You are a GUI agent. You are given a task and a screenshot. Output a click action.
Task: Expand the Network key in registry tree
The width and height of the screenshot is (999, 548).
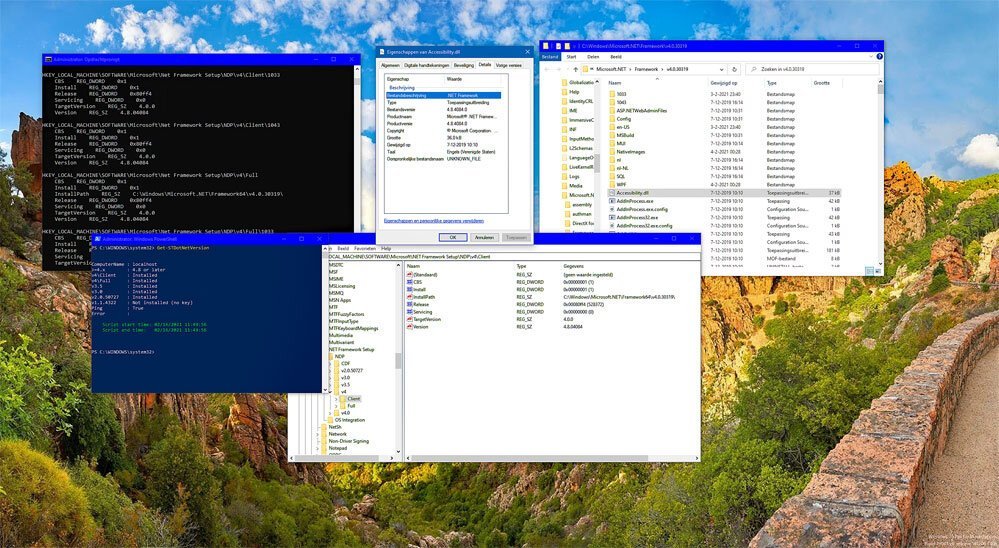[318, 434]
